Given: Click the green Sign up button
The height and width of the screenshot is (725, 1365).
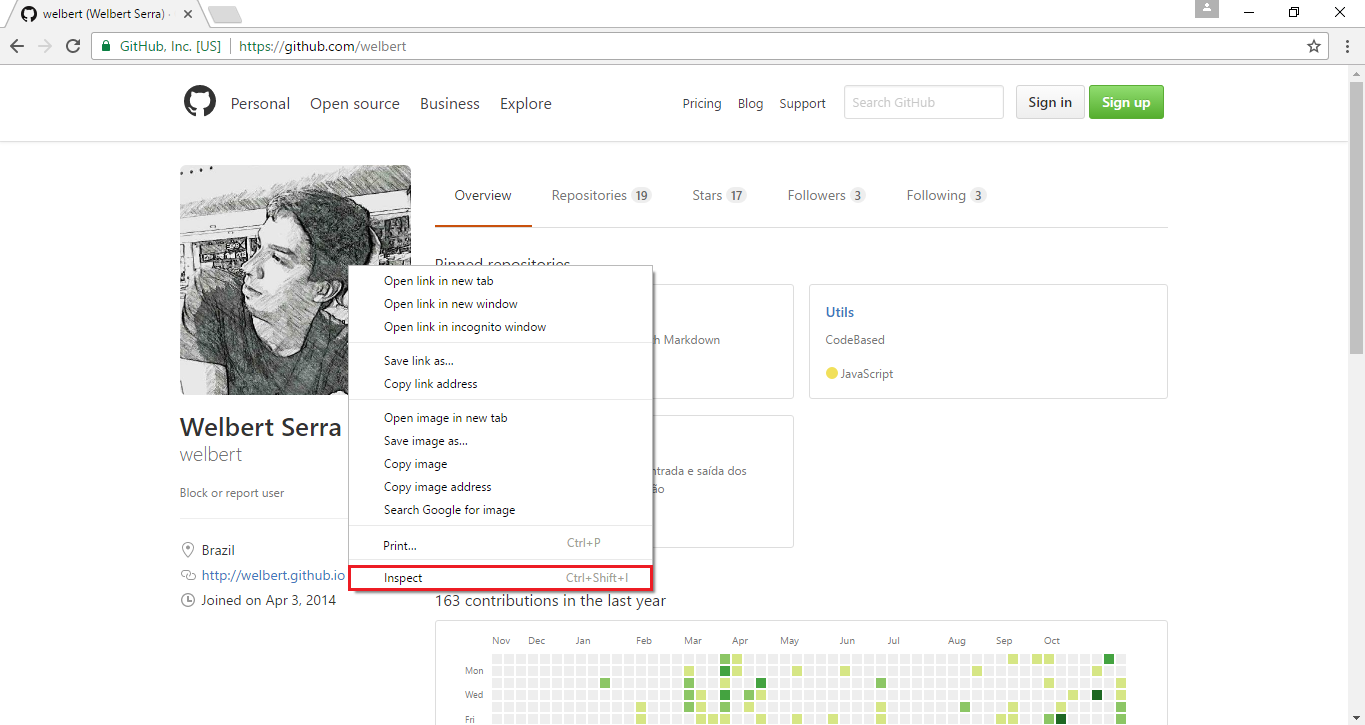Looking at the screenshot, I should coord(1126,102).
